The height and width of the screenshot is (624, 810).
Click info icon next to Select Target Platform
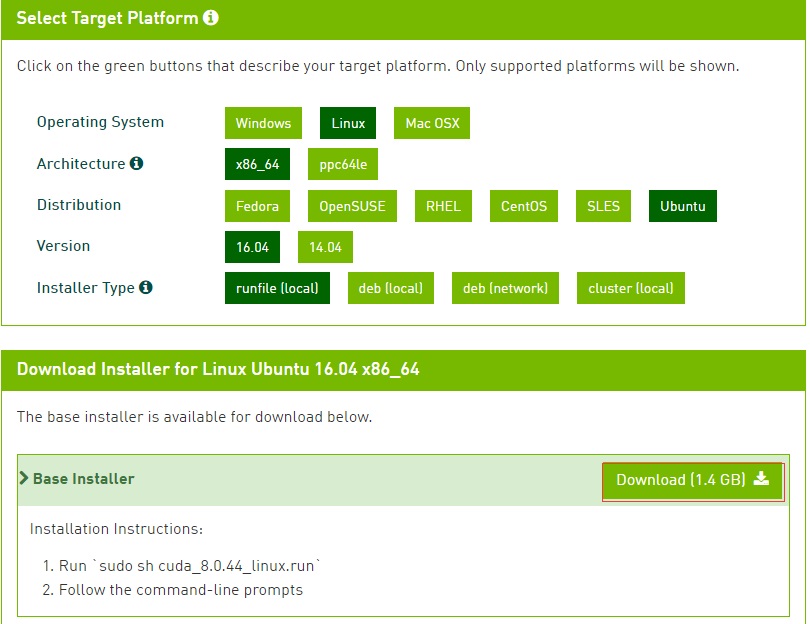coord(210,19)
